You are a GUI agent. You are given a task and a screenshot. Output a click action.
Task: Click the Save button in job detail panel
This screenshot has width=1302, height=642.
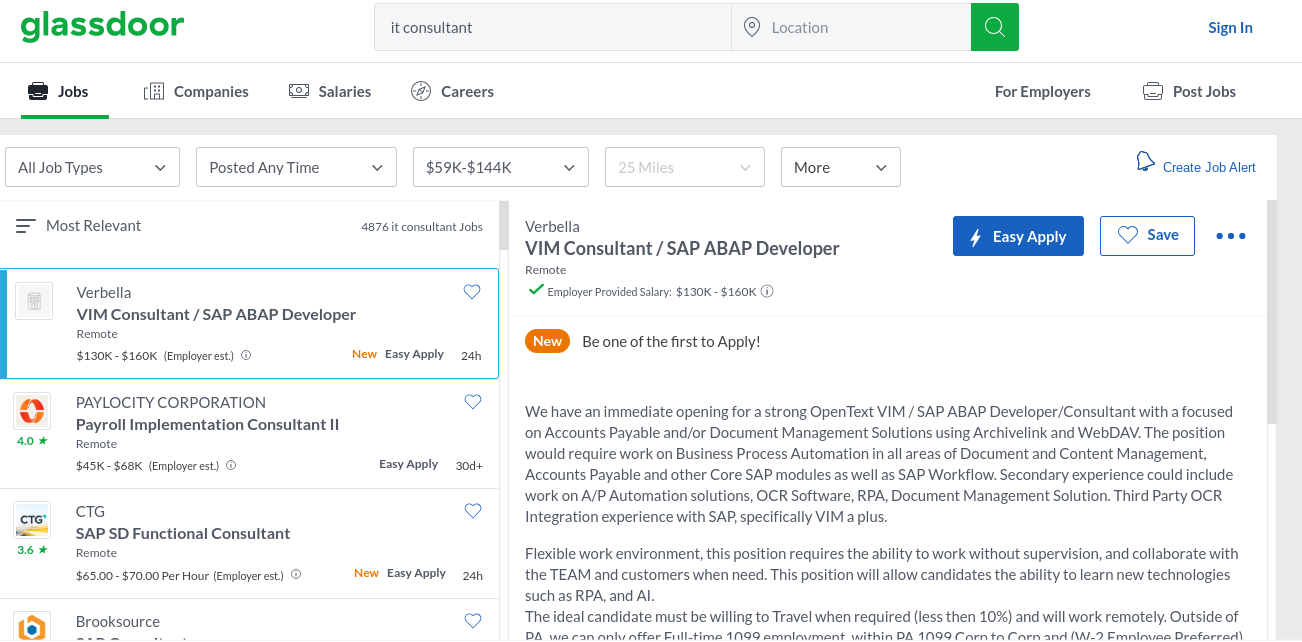click(x=1147, y=236)
